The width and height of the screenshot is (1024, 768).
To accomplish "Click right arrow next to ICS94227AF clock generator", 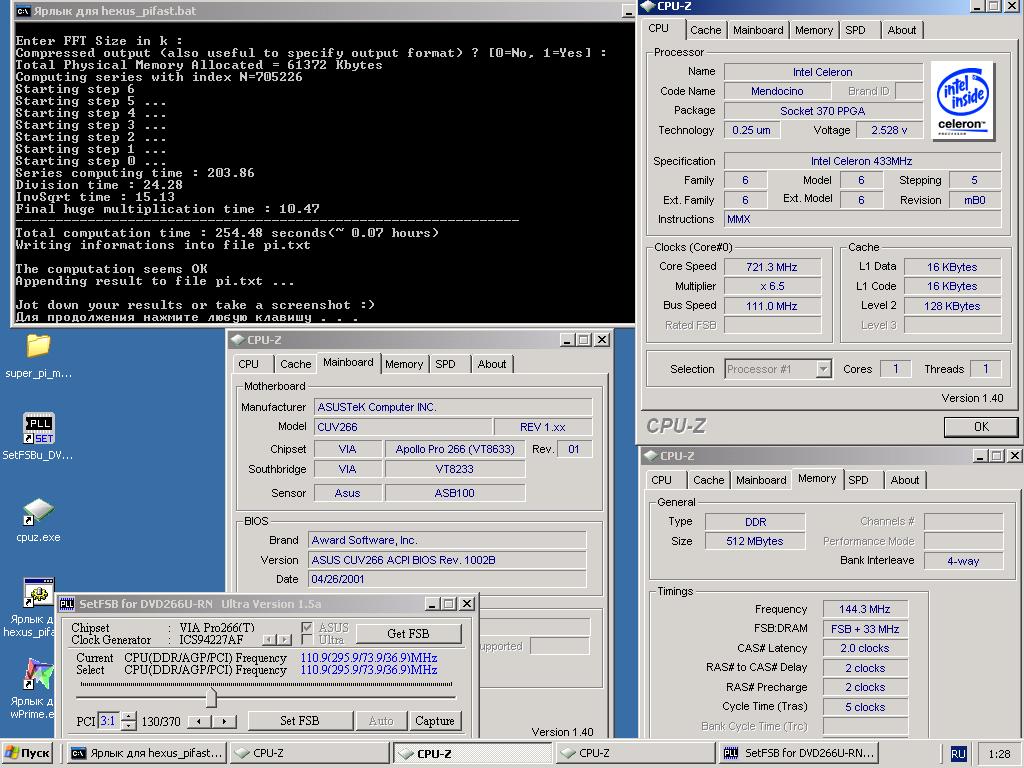I will tap(284, 640).
